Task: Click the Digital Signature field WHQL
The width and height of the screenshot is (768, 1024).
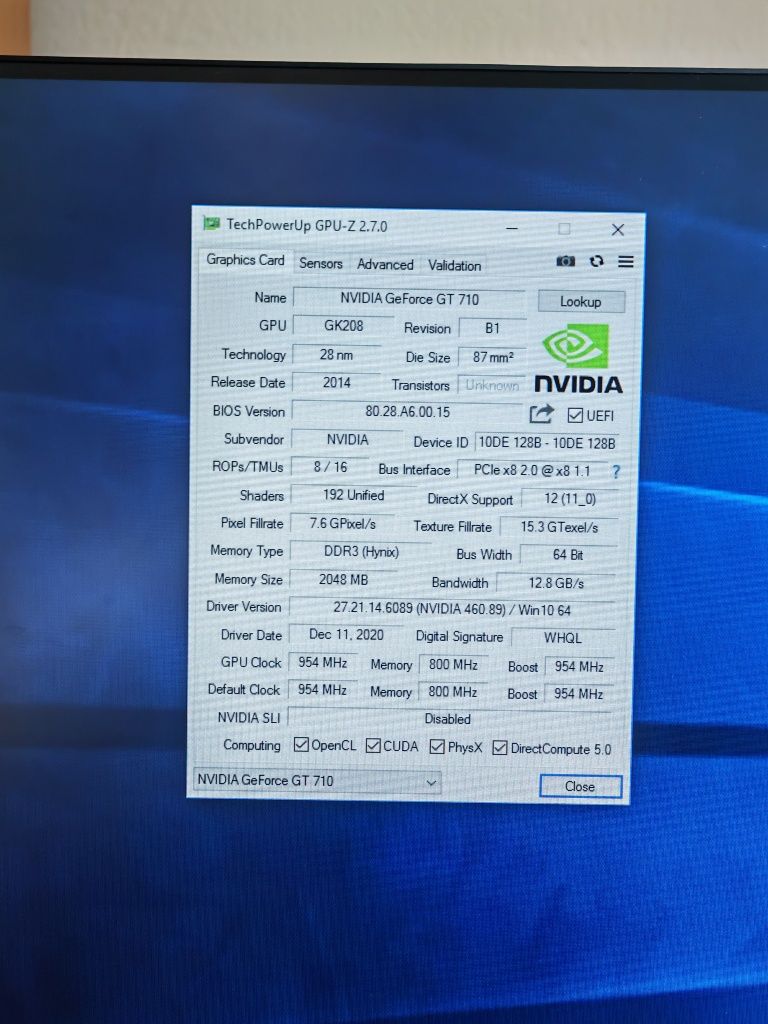Action: (x=562, y=638)
